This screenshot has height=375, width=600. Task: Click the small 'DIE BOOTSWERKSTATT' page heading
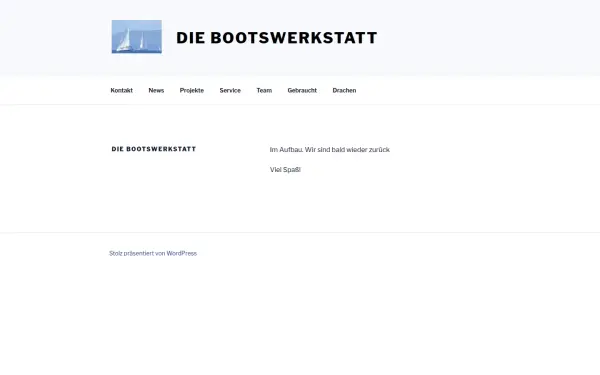click(154, 149)
